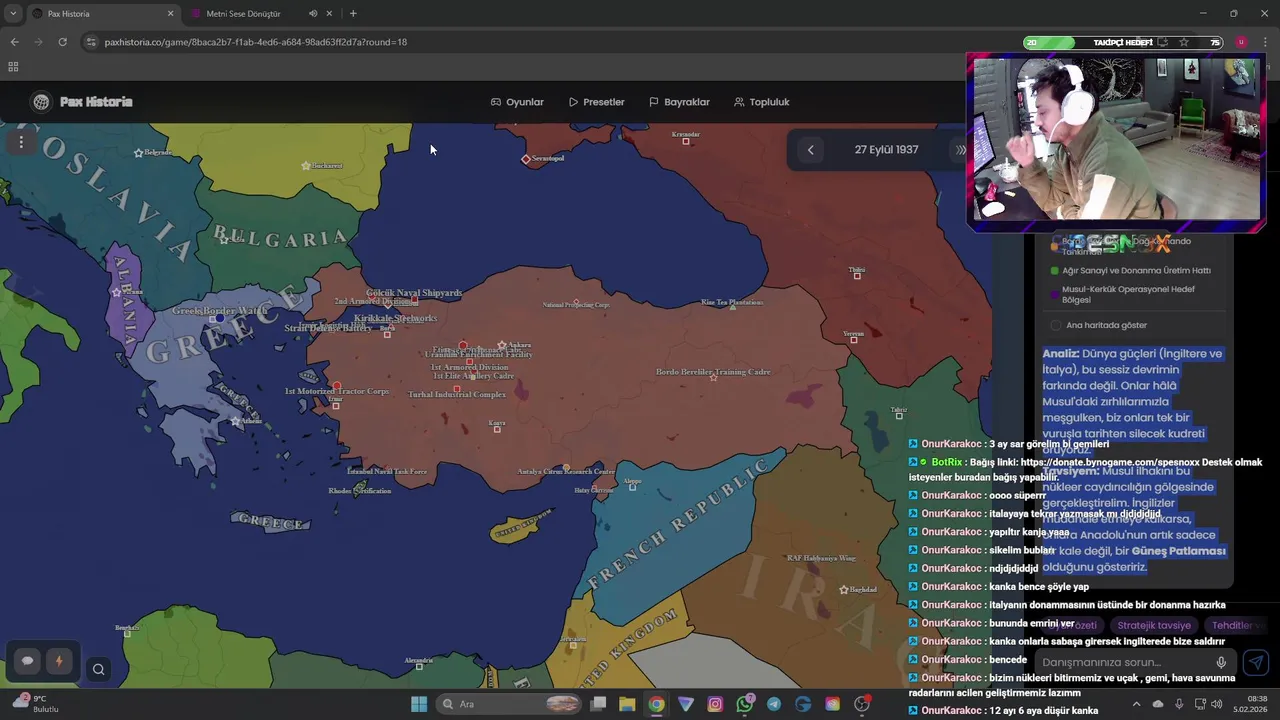Select Gölcük Naval Shipyards on map
Image resolution: width=1280 pixels, height=720 pixels.
coord(414,293)
